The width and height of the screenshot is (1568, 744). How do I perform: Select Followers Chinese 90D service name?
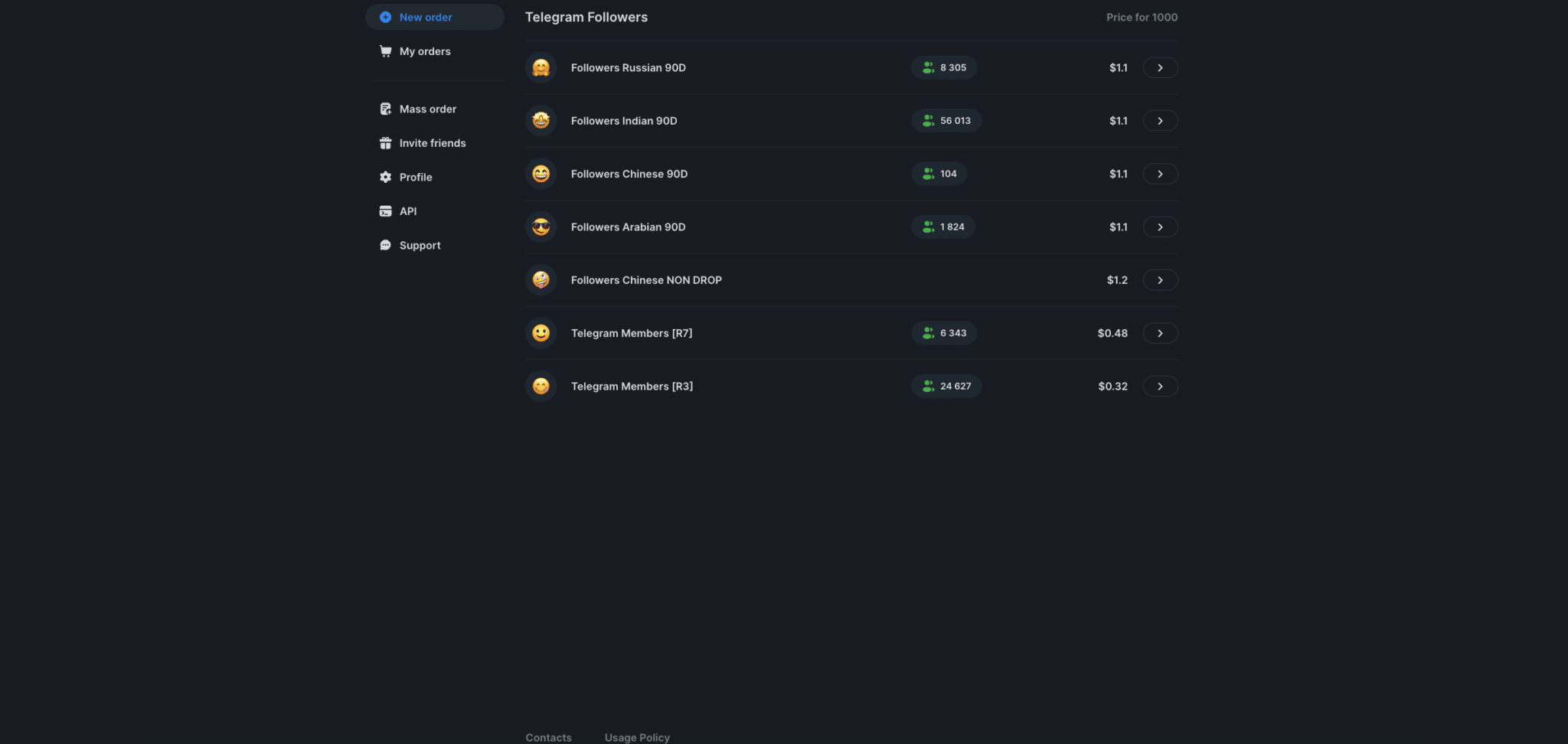(x=629, y=175)
